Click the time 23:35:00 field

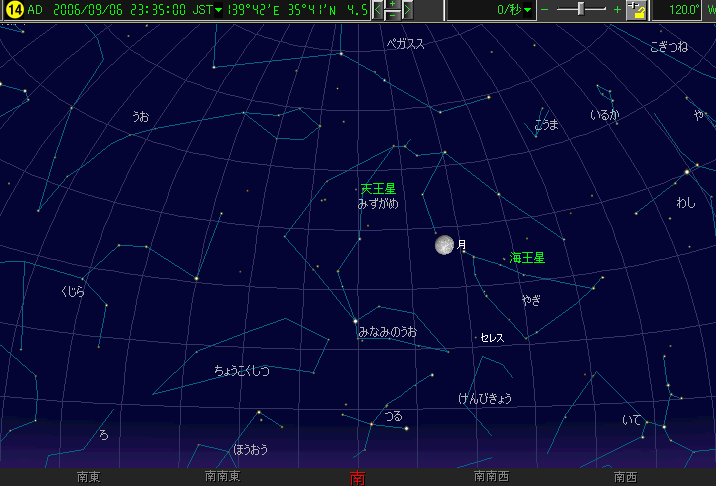click(158, 10)
